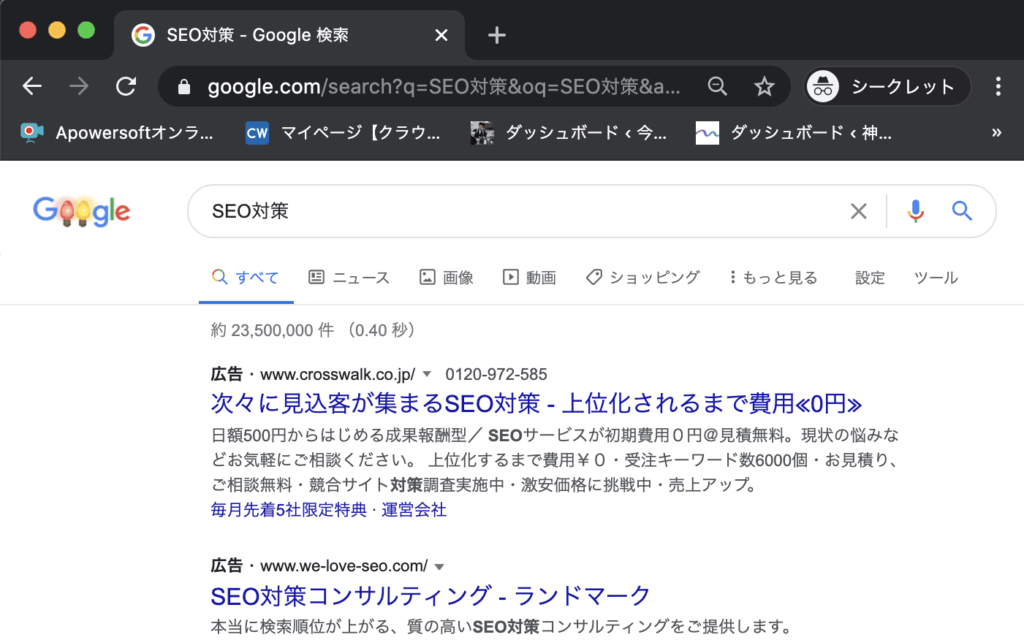Click the 0120-972-585 phone number
The image size is (1024, 640).
click(x=496, y=374)
